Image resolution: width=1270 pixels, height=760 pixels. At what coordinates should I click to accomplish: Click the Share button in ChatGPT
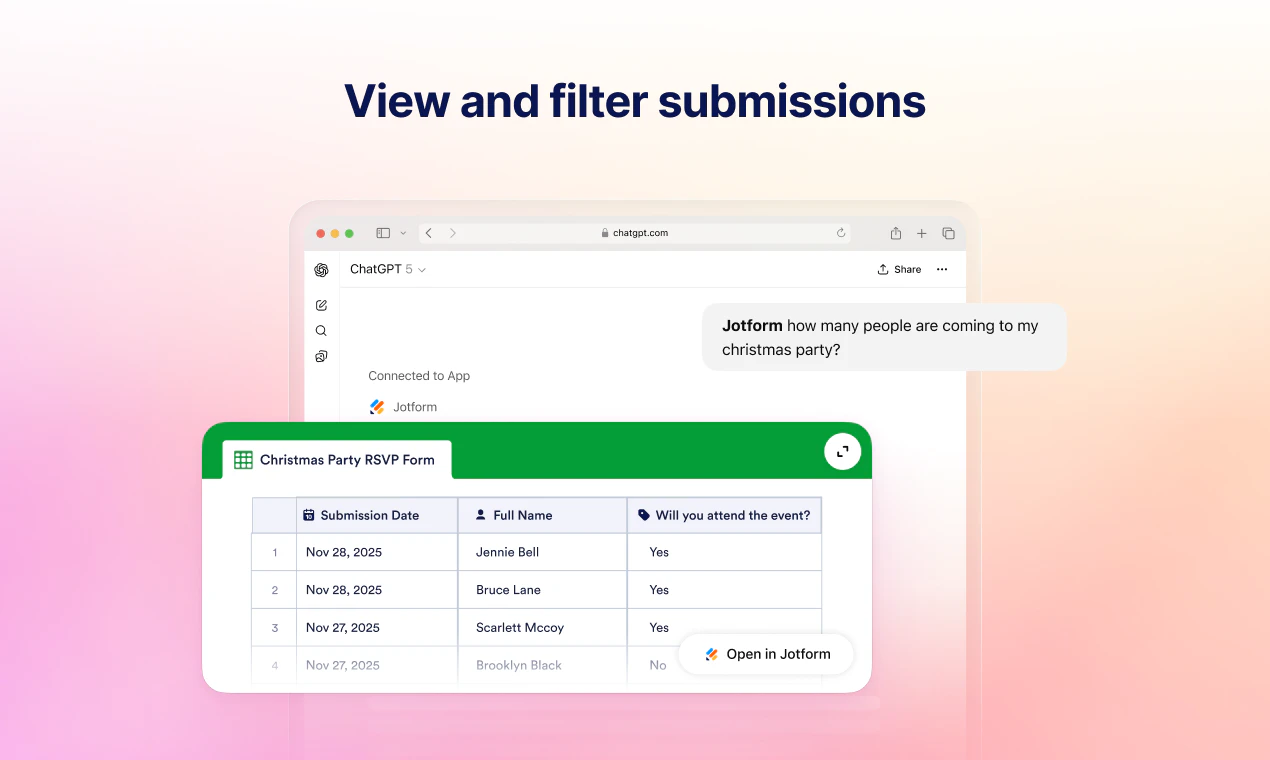[898, 269]
